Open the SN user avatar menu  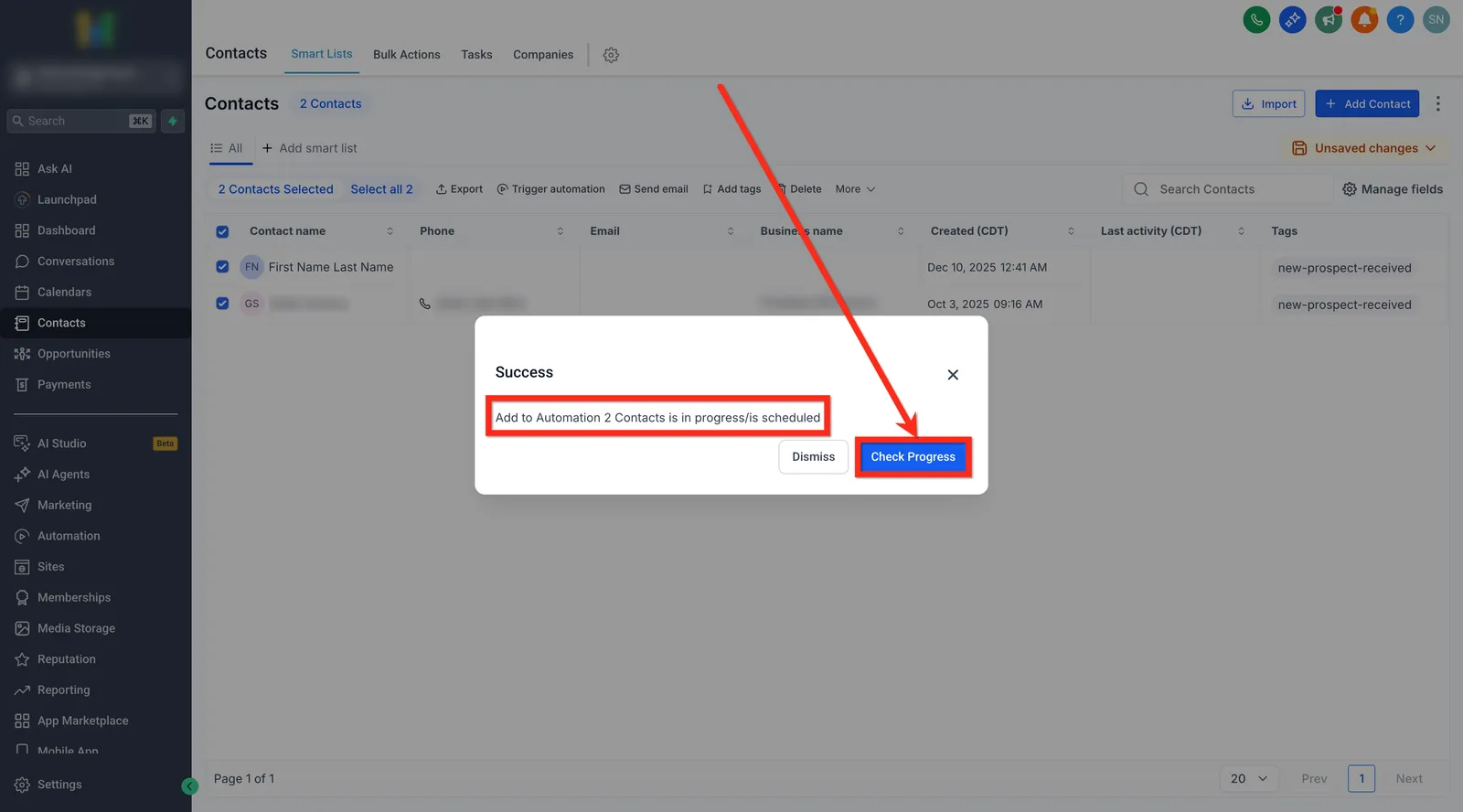tap(1436, 19)
